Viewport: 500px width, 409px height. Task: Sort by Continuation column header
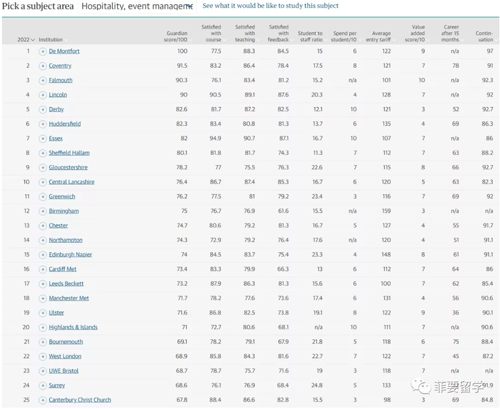coord(484,36)
